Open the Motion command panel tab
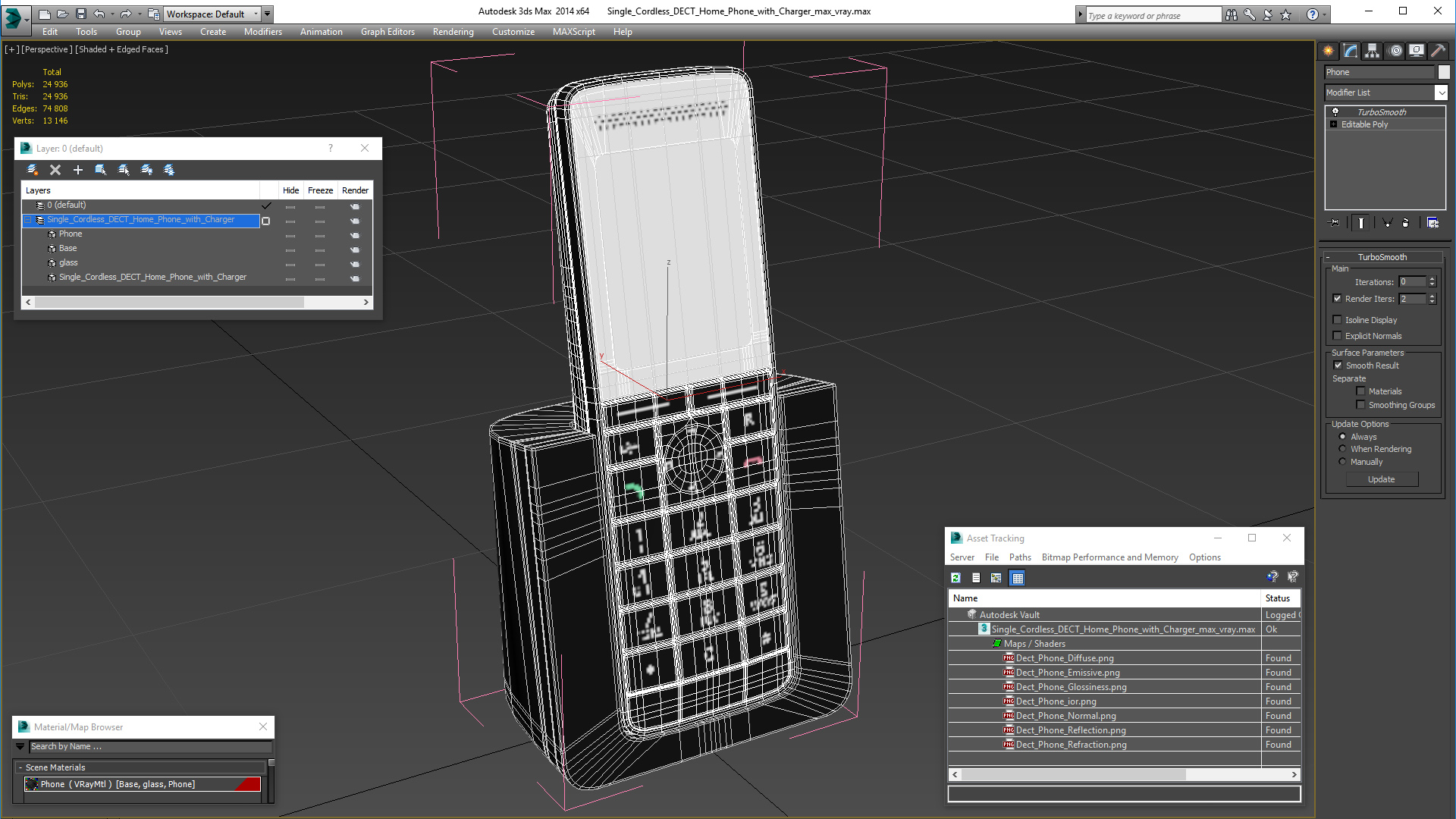 (1395, 51)
